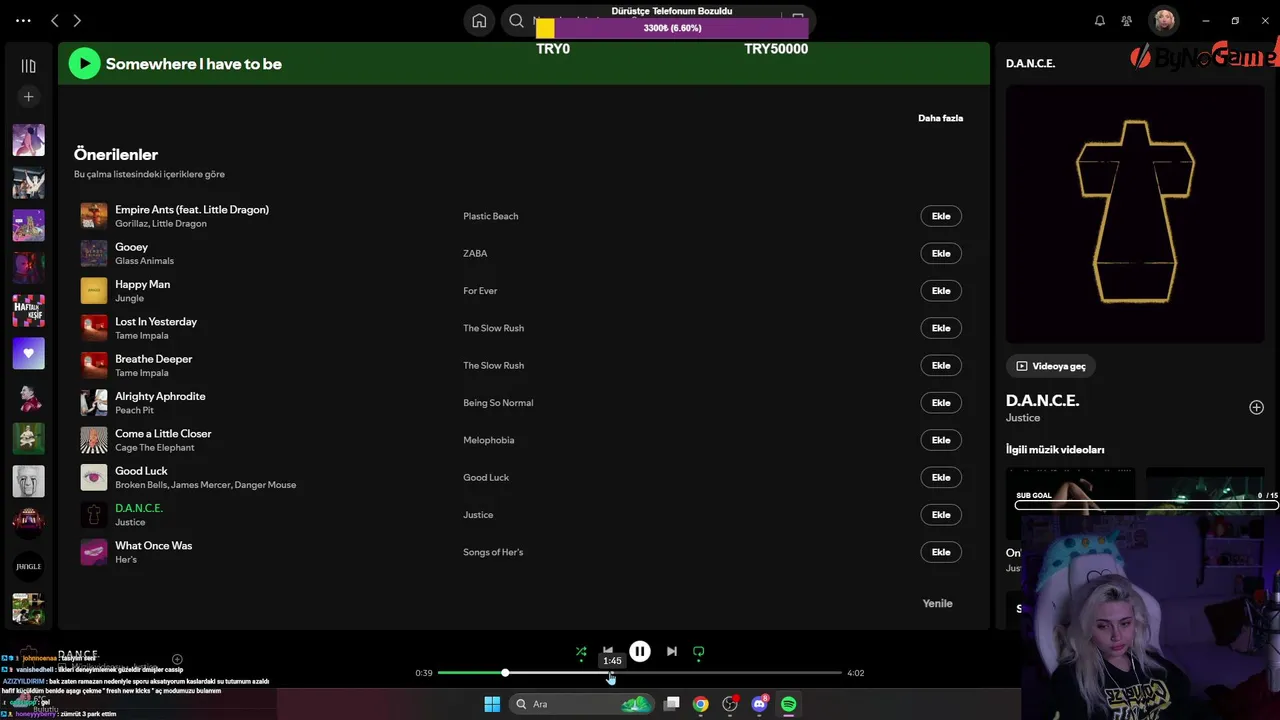Navigate back with the left arrow
The width and height of the screenshot is (1280, 720).
point(55,20)
